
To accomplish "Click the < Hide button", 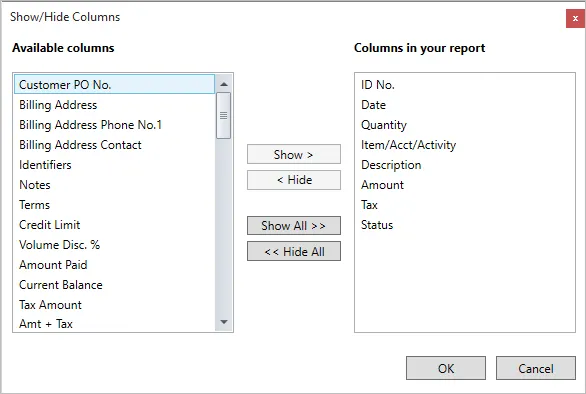I will pyautogui.click(x=294, y=180).
